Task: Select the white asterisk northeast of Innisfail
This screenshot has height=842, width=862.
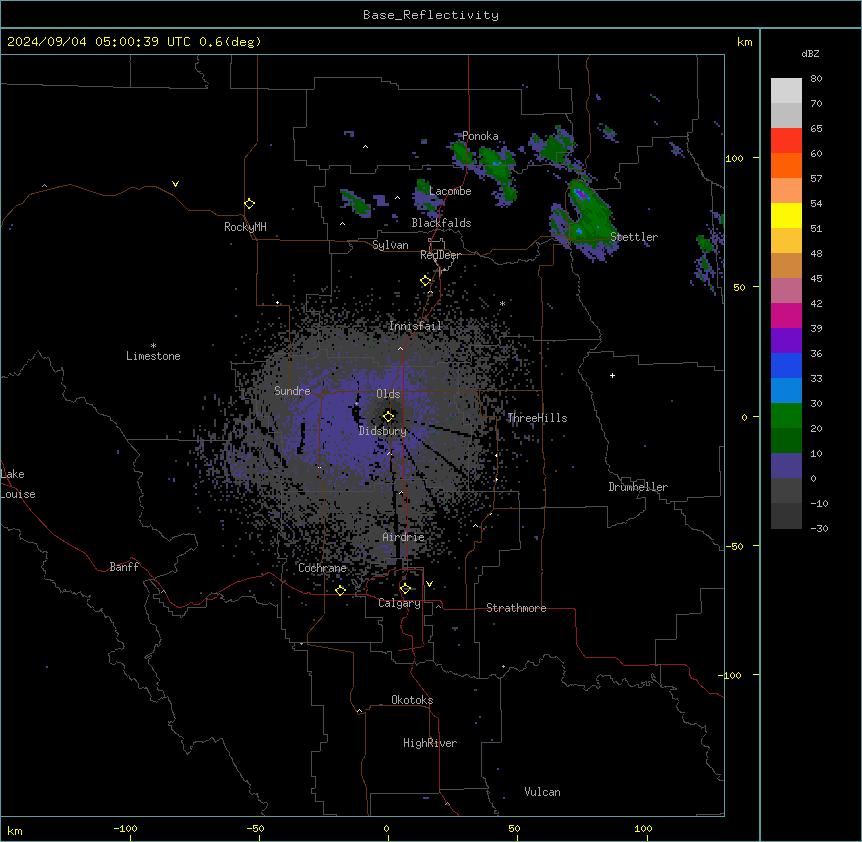Action: (x=502, y=303)
